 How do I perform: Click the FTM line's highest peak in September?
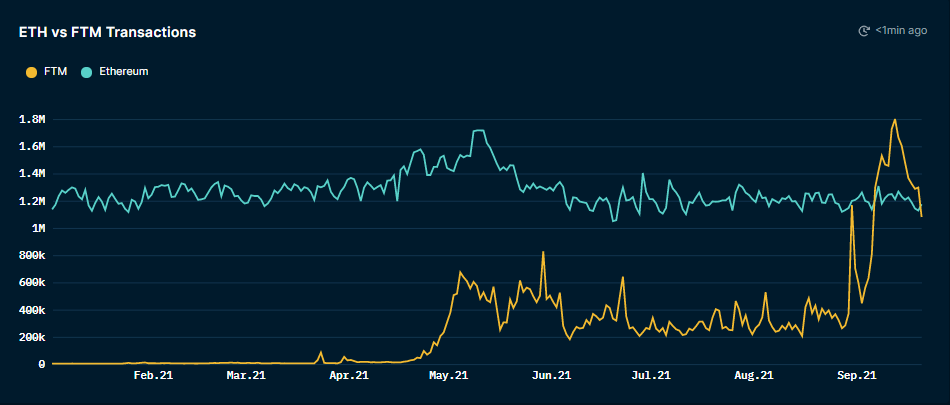(894, 120)
